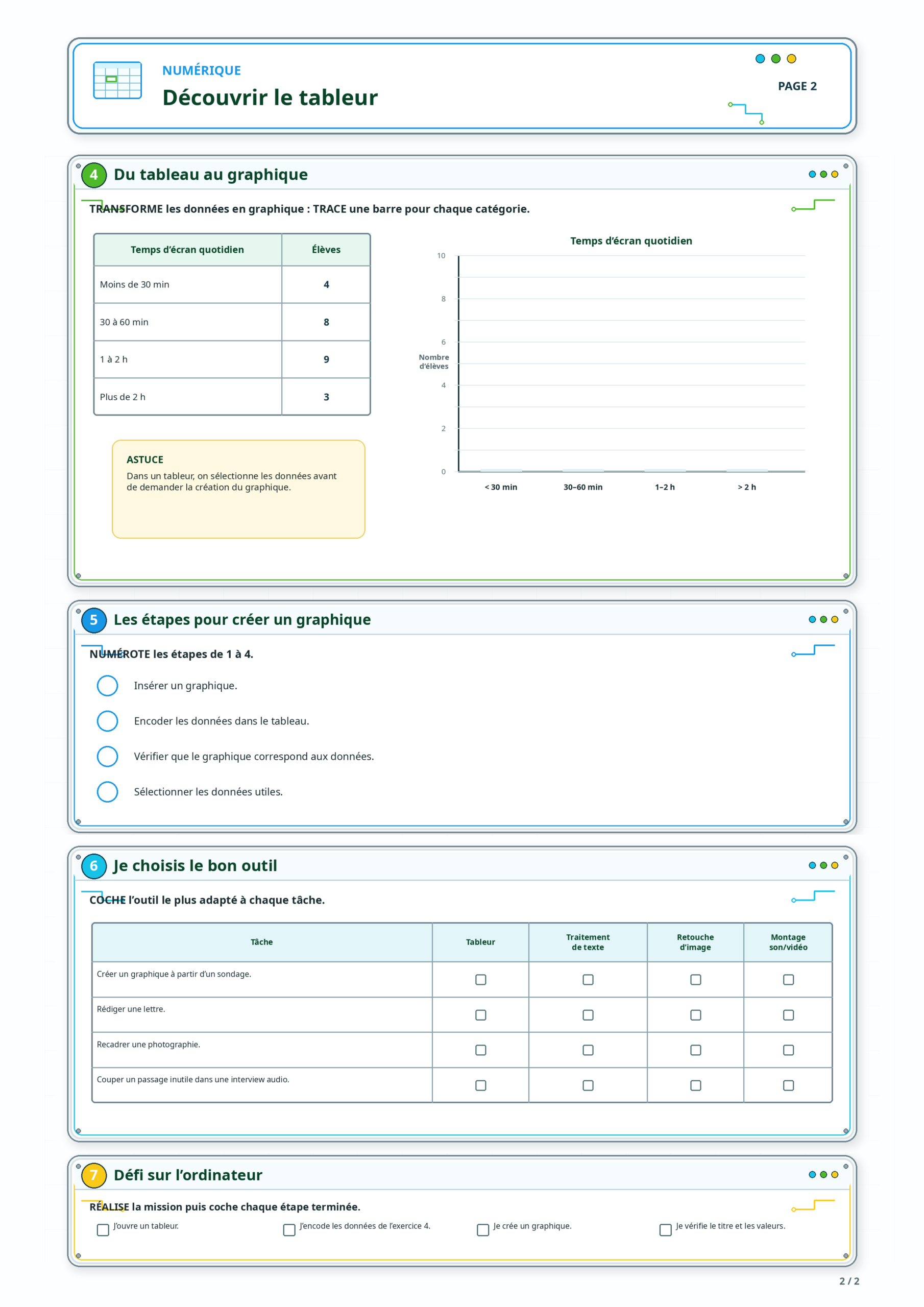Click the yellow dot in page header
The image size is (924, 1307).
[791, 59]
